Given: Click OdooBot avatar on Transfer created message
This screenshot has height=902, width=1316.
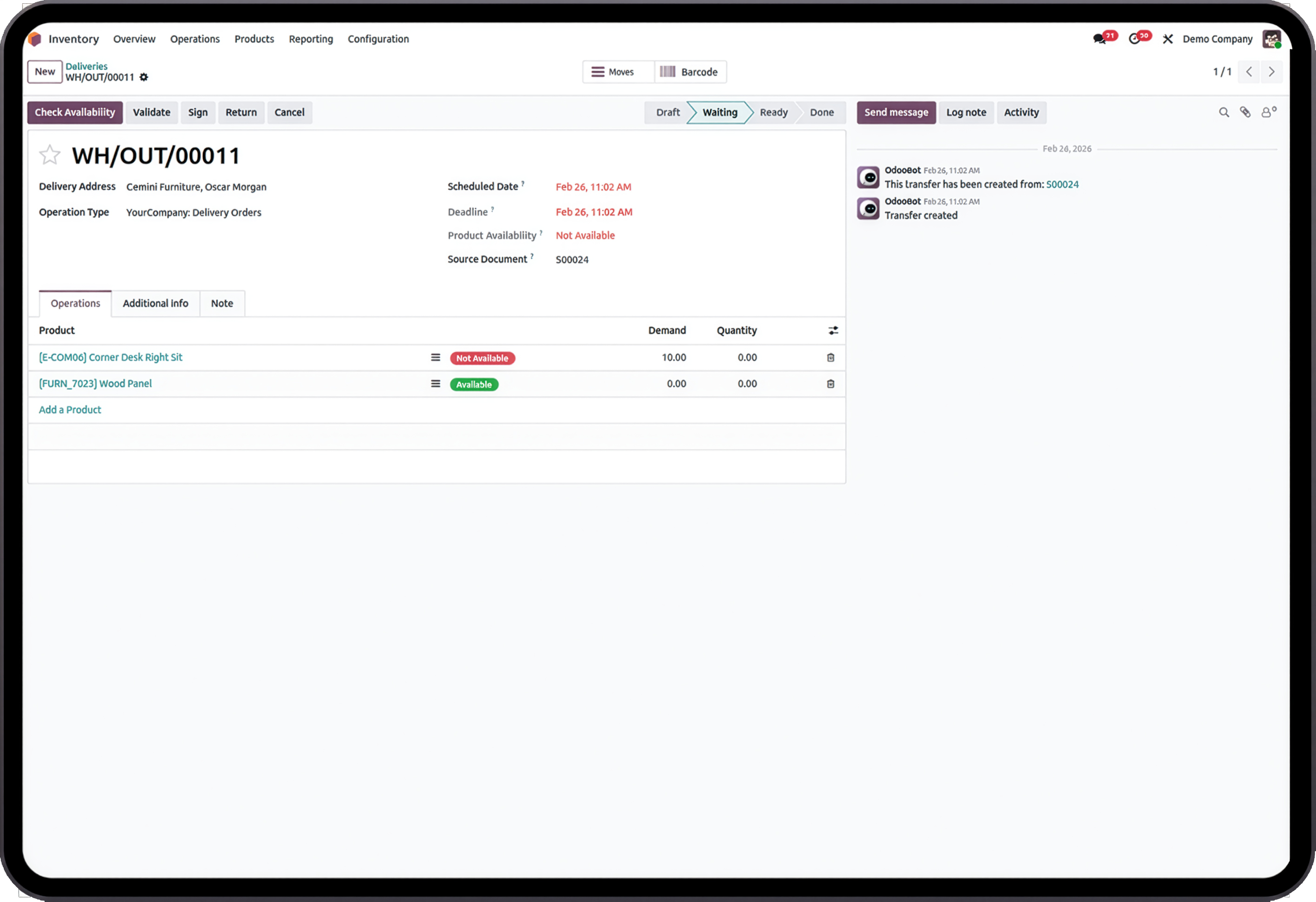Looking at the screenshot, I should click(868, 208).
